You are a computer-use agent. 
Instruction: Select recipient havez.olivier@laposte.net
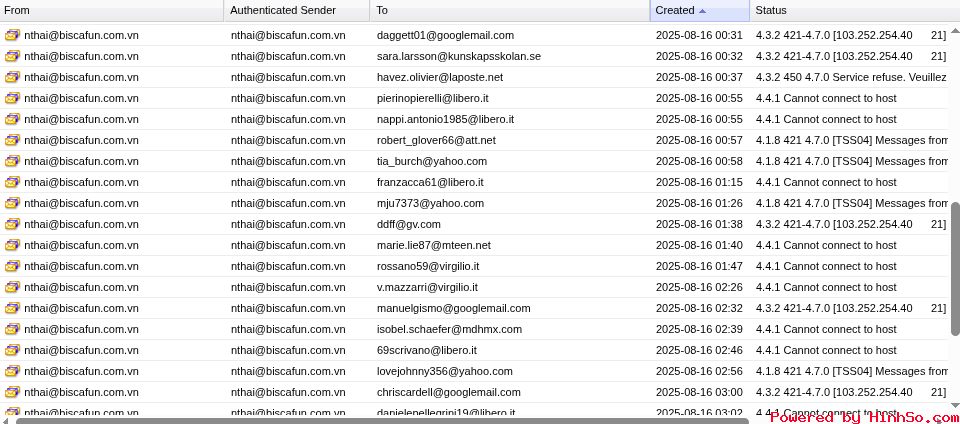point(440,77)
